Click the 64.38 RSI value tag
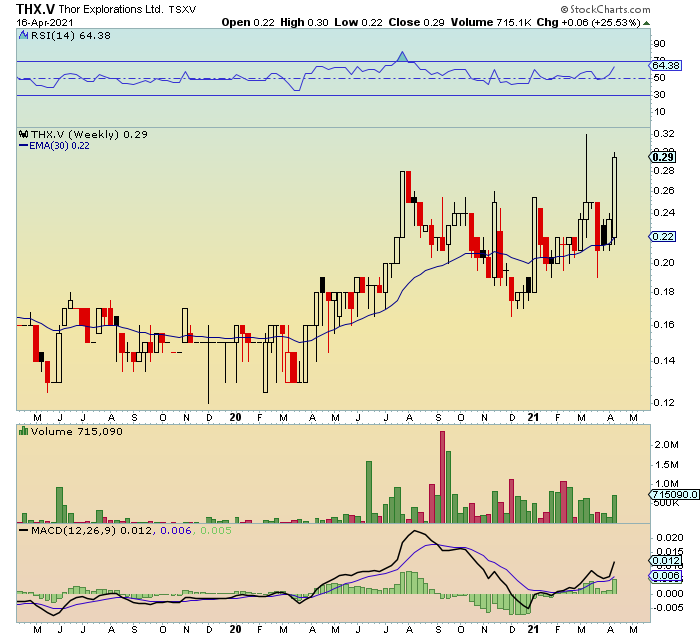700x639 pixels. (665, 66)
